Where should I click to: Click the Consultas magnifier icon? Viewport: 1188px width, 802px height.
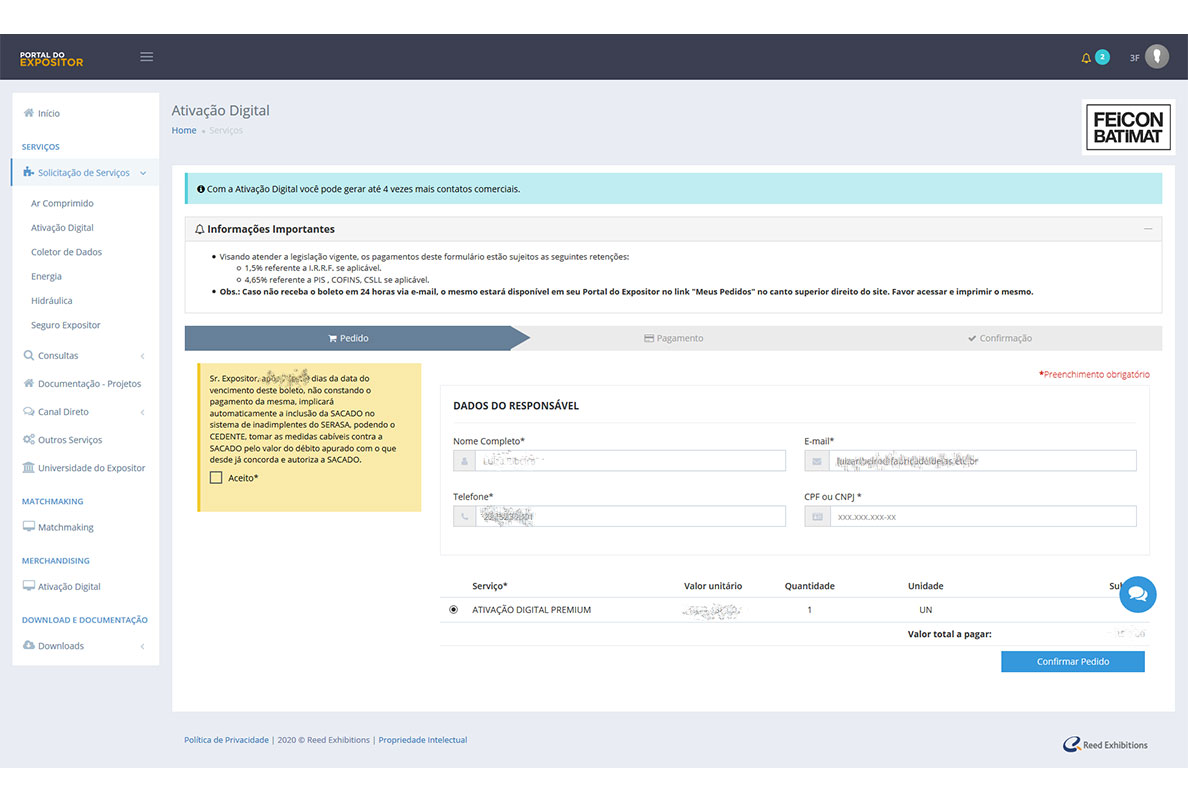29,355
